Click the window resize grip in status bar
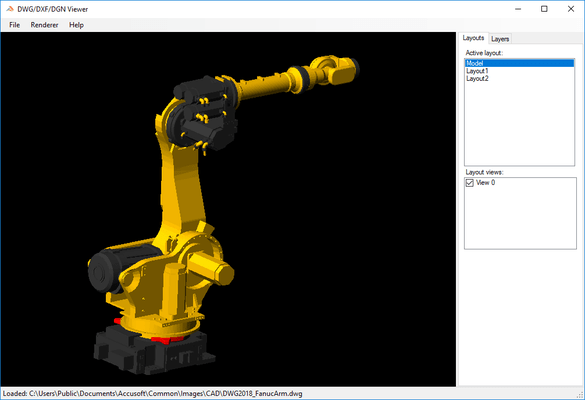Screen dimensions: 585x400 pyautogui.click(x=580, y=395)
